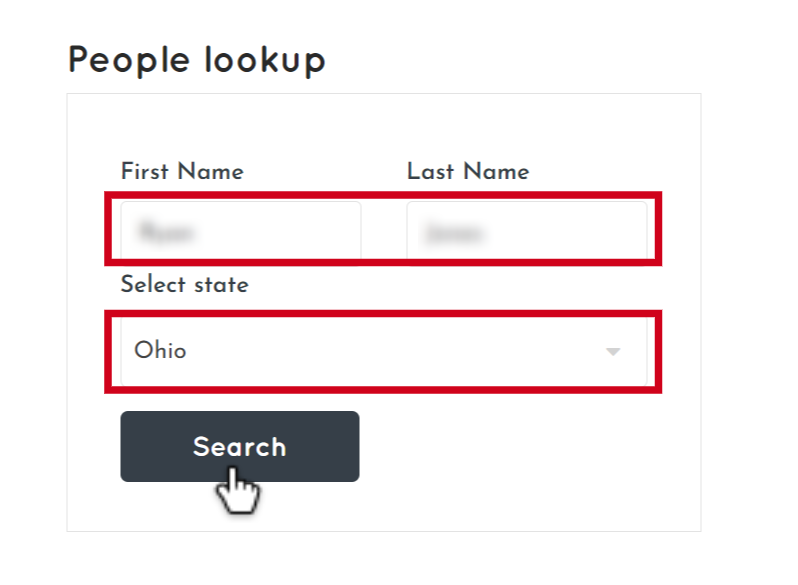The width and height of the screenshot is (798, 585).
Task: Click empty space right of Search button
Action: point(509,446)
